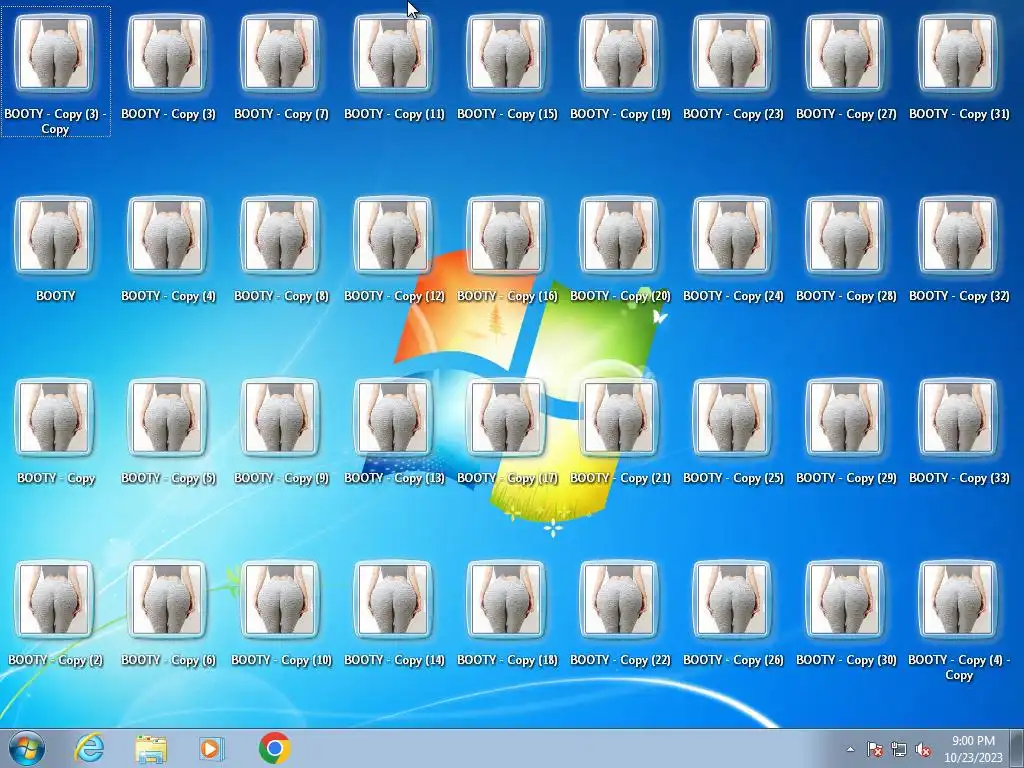The width and height of the screenshot is (1024, 768).
Task: Open the muted volume tray icon
Action: coord(923,749)
